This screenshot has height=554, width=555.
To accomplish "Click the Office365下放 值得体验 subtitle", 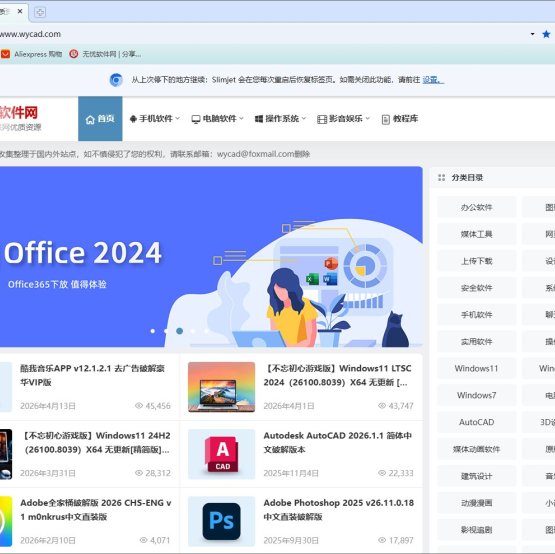I will (57, 284).
